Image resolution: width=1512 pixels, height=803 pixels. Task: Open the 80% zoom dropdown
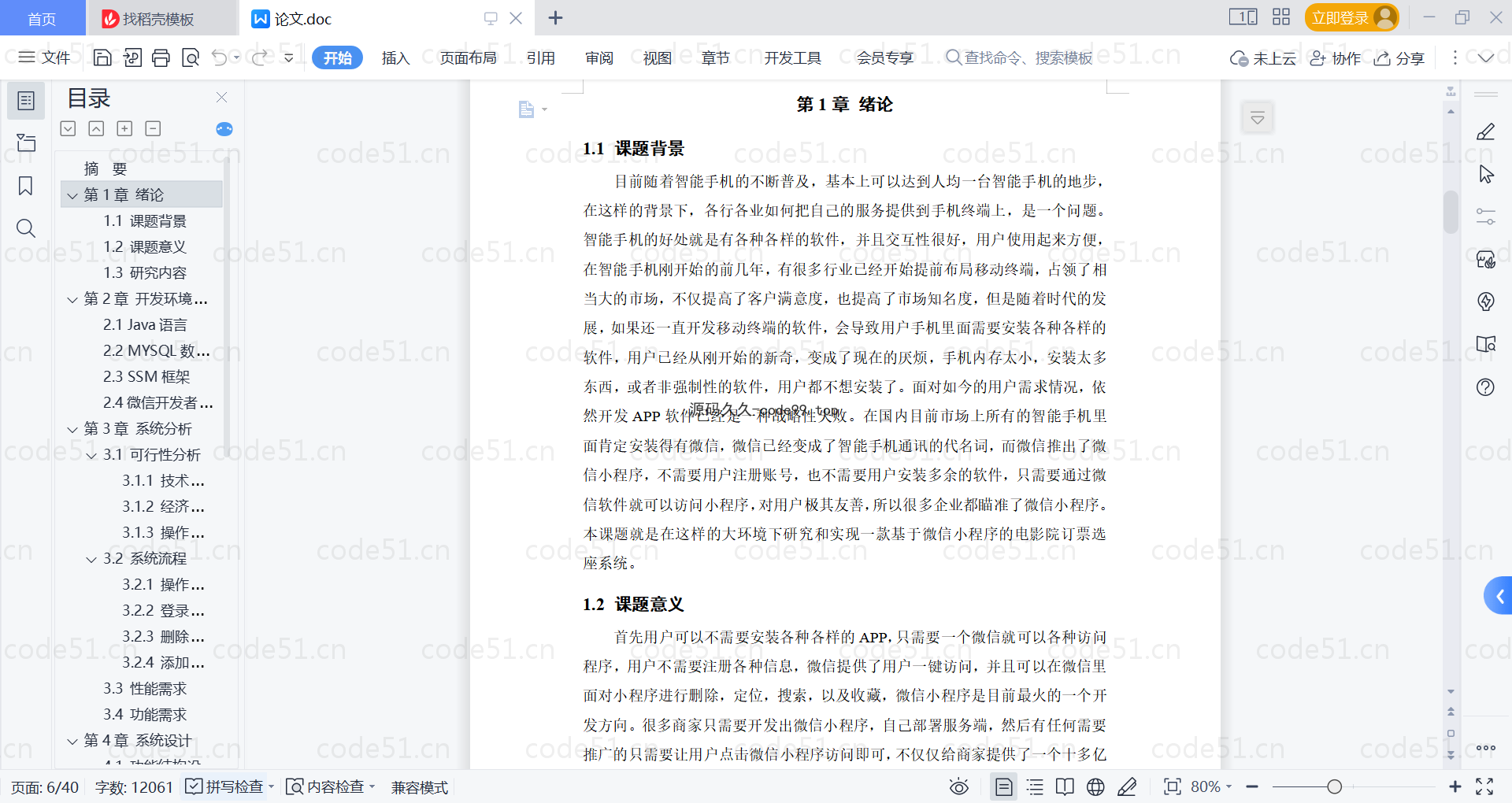[x=1211, y=786]
